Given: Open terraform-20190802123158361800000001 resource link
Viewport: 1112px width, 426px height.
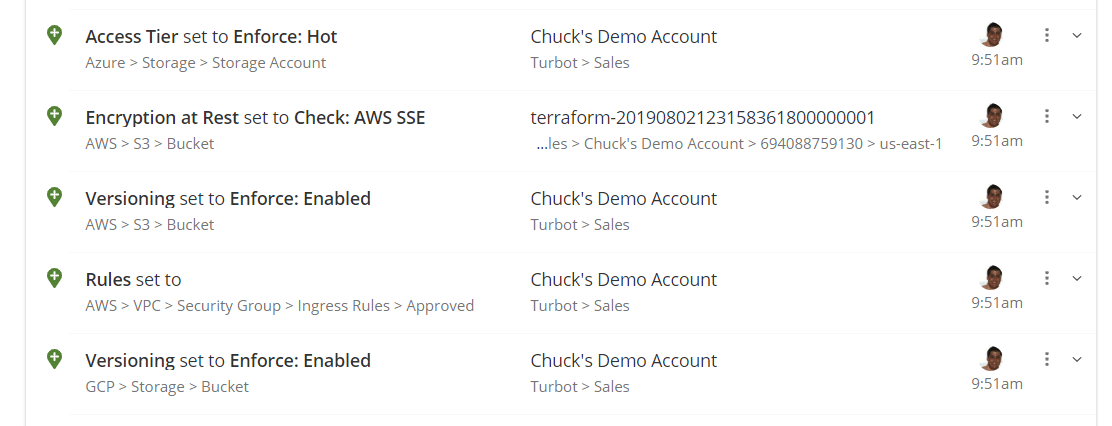Looking at the screenshot, I should point(703,117).
